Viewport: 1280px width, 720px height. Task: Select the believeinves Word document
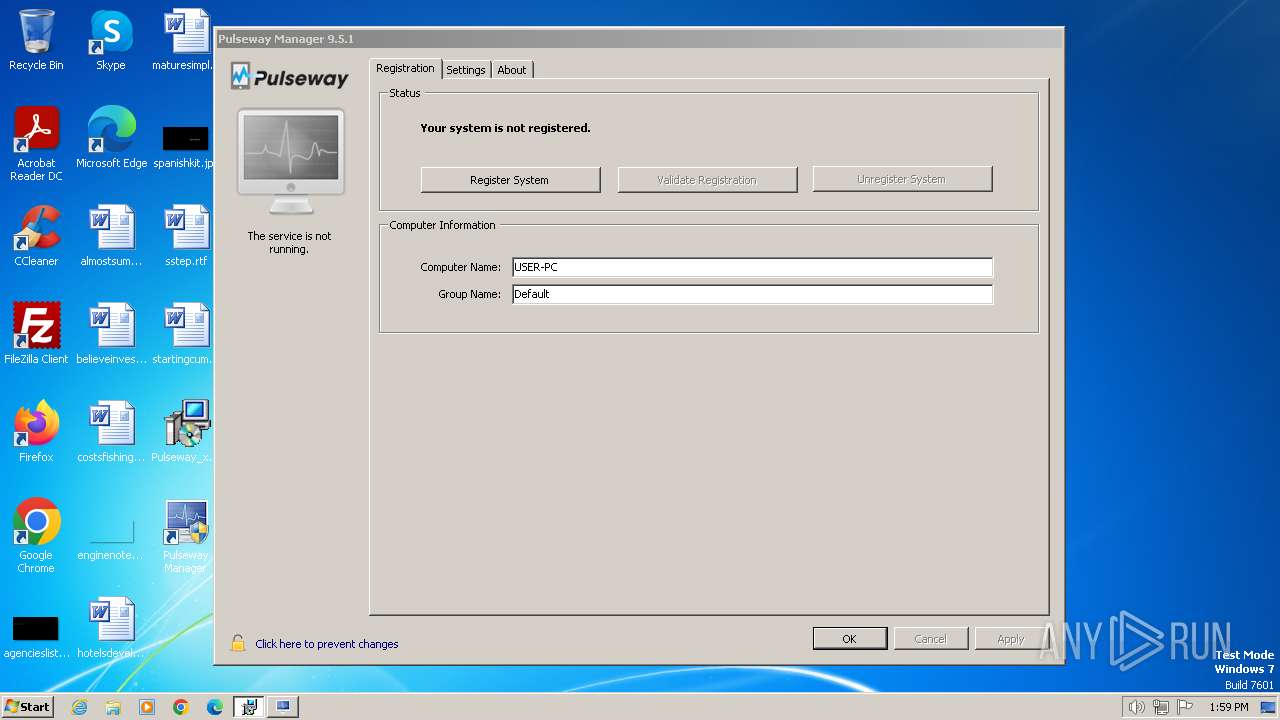click(112, 334)
